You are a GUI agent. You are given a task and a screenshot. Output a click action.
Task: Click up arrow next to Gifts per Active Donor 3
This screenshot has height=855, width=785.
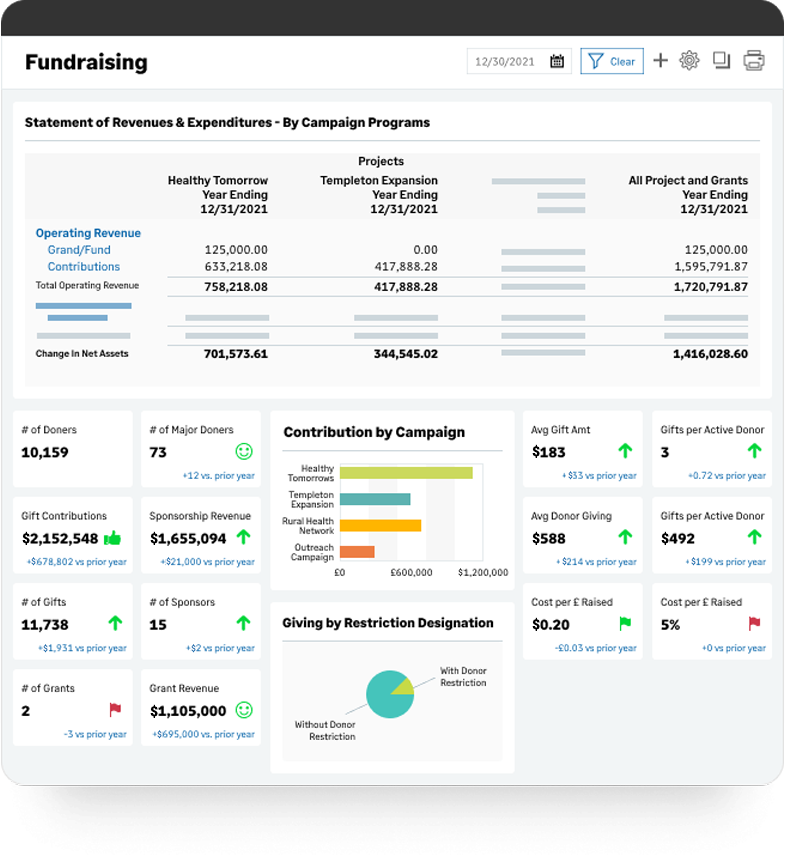point(754,451)
